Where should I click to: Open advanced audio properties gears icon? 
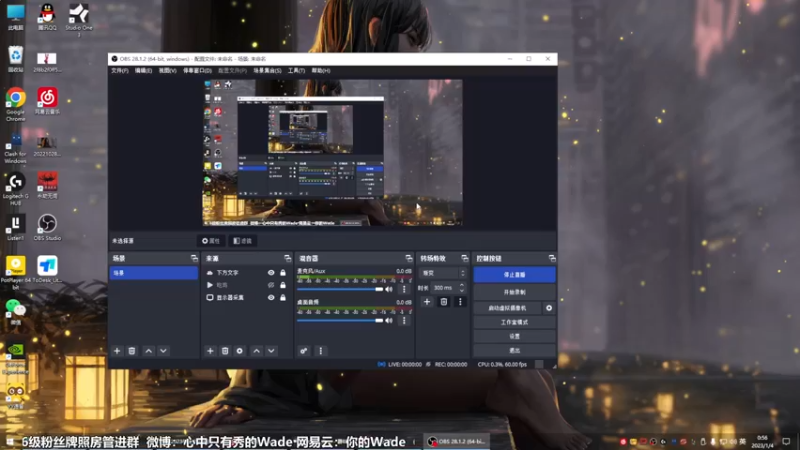tap(304, 351)
